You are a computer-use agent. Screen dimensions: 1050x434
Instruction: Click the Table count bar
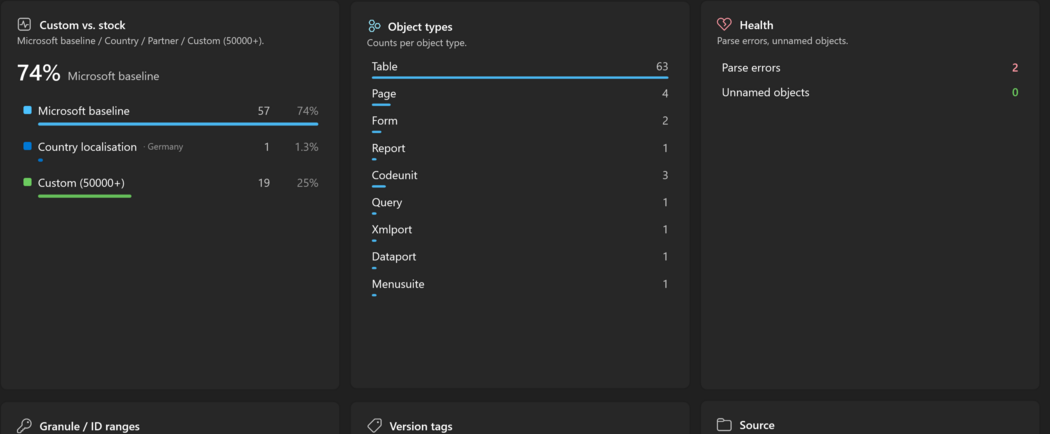[x=520, y=78]
